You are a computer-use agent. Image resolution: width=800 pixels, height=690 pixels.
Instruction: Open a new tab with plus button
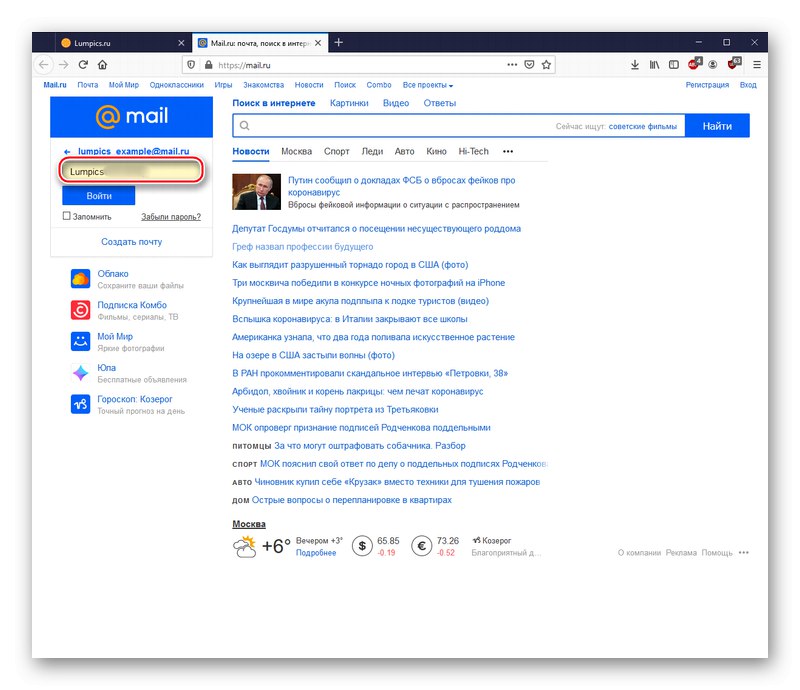point(338,43)
